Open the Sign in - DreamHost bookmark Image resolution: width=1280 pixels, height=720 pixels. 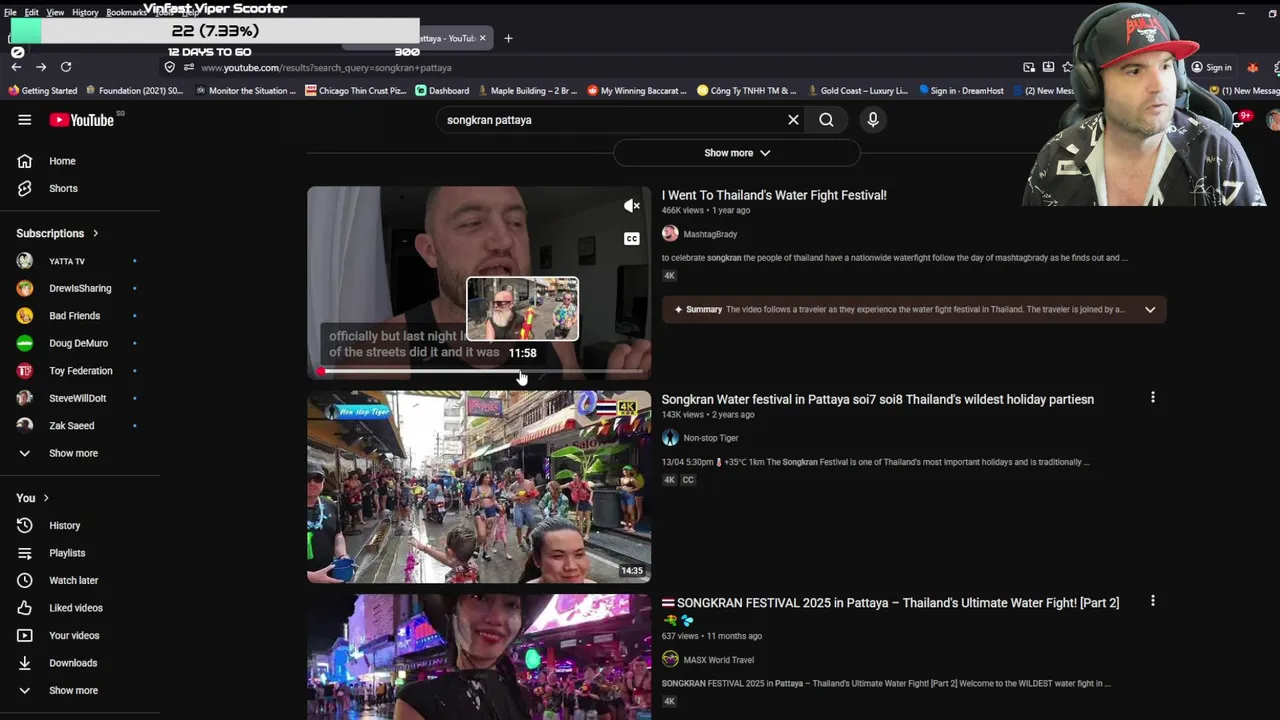pos(961,91)
